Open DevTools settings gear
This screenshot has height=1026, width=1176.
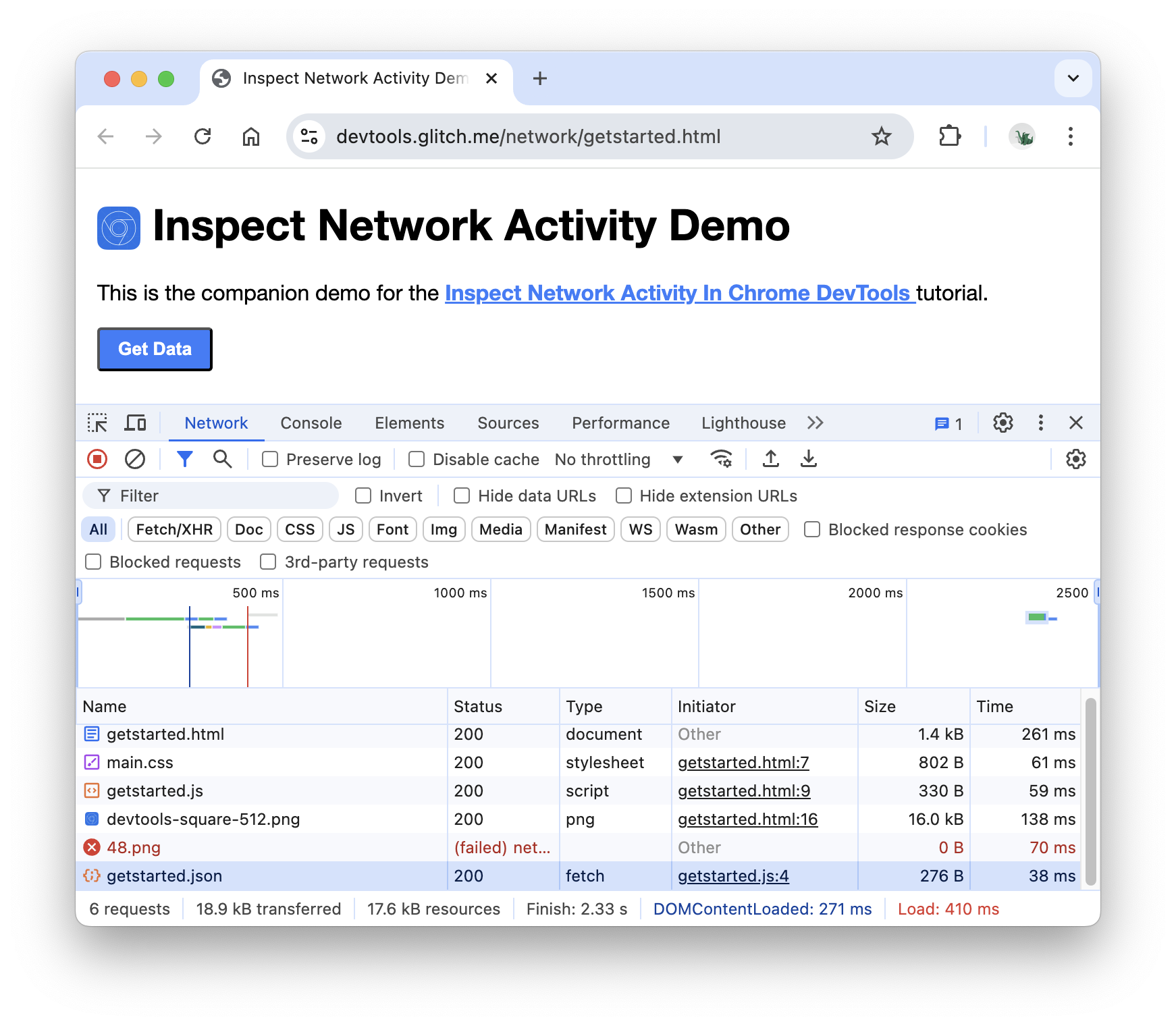[x=1003, y=423]
